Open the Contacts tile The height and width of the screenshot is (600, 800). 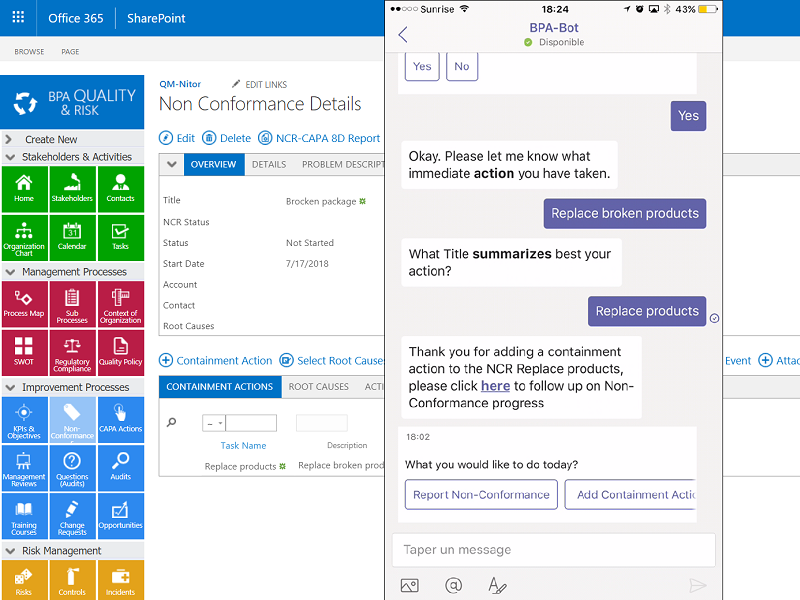(120, 189)
